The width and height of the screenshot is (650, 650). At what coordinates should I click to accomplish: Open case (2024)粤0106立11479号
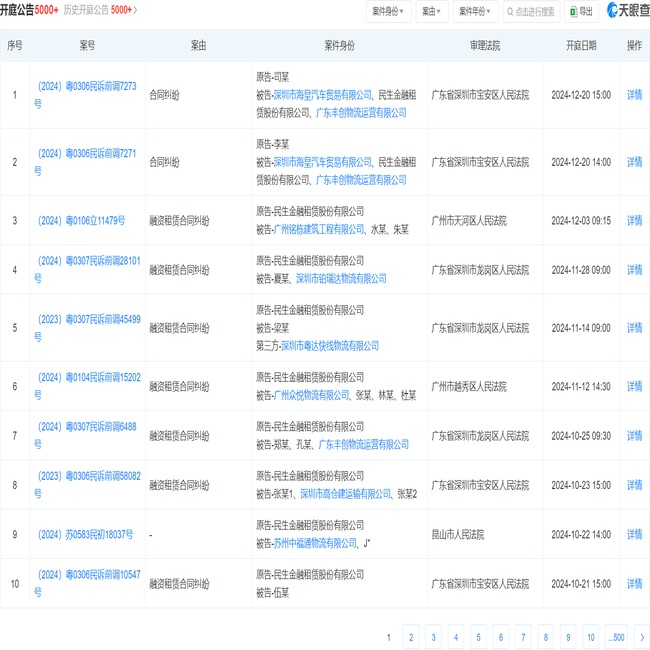(x=81, y=221)
